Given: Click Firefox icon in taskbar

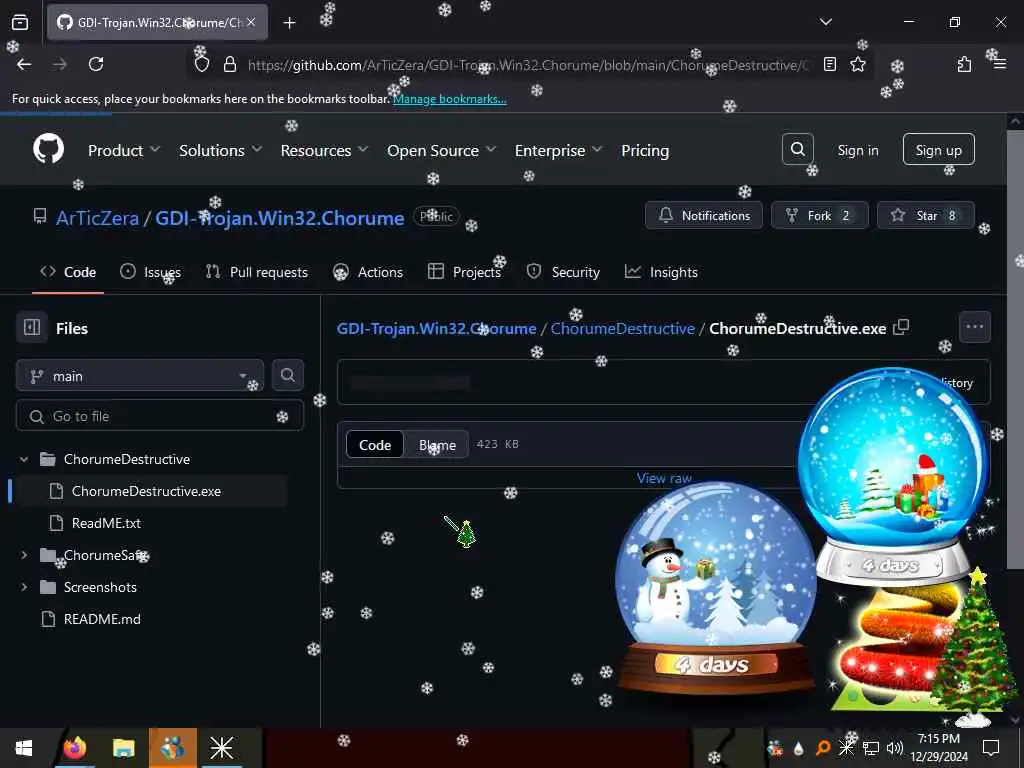Looking at the screenshot, I should pos(75,748).
